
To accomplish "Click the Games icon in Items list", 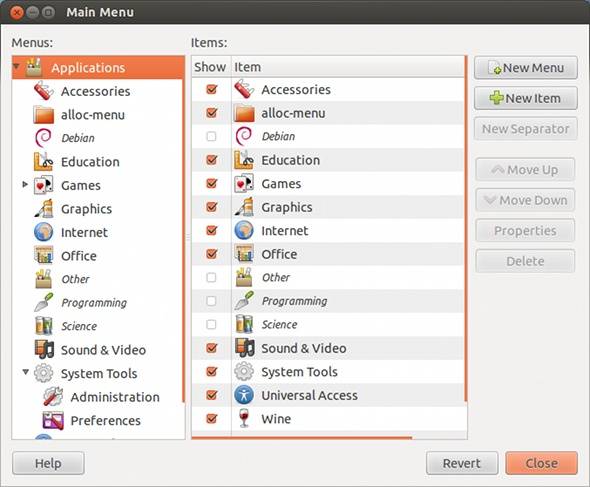I will tap(244, 183).
